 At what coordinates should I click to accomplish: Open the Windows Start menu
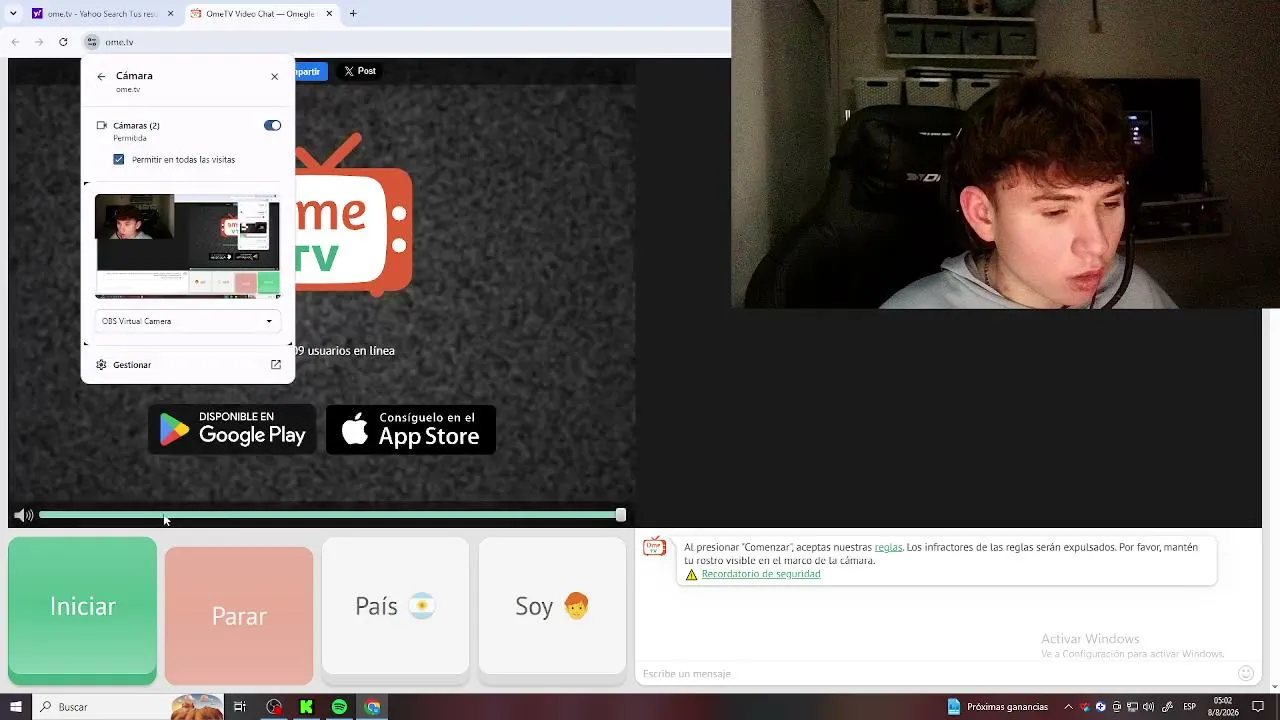(15, 707)
